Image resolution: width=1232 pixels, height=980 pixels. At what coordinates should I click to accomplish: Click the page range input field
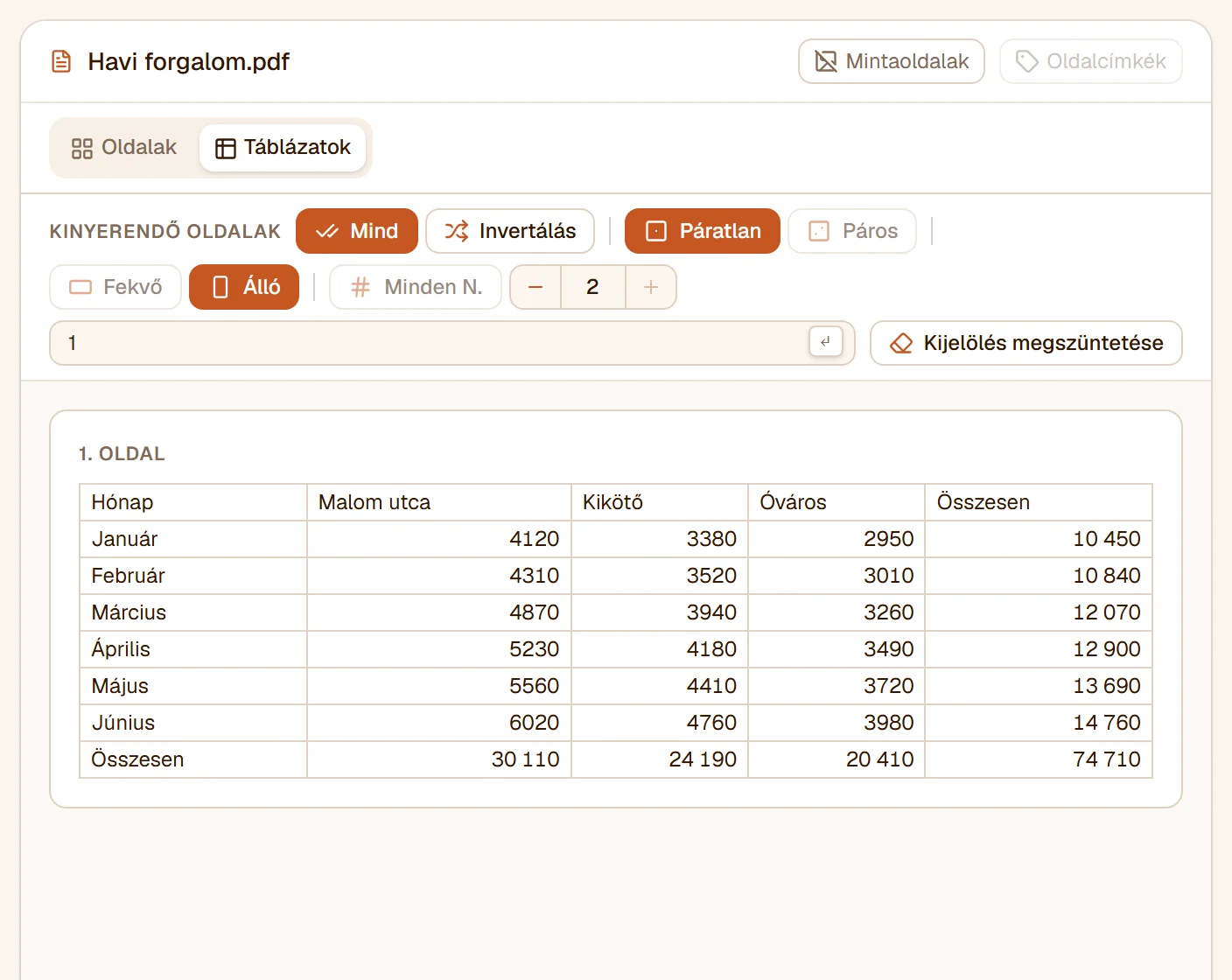[x=452, y=343]
